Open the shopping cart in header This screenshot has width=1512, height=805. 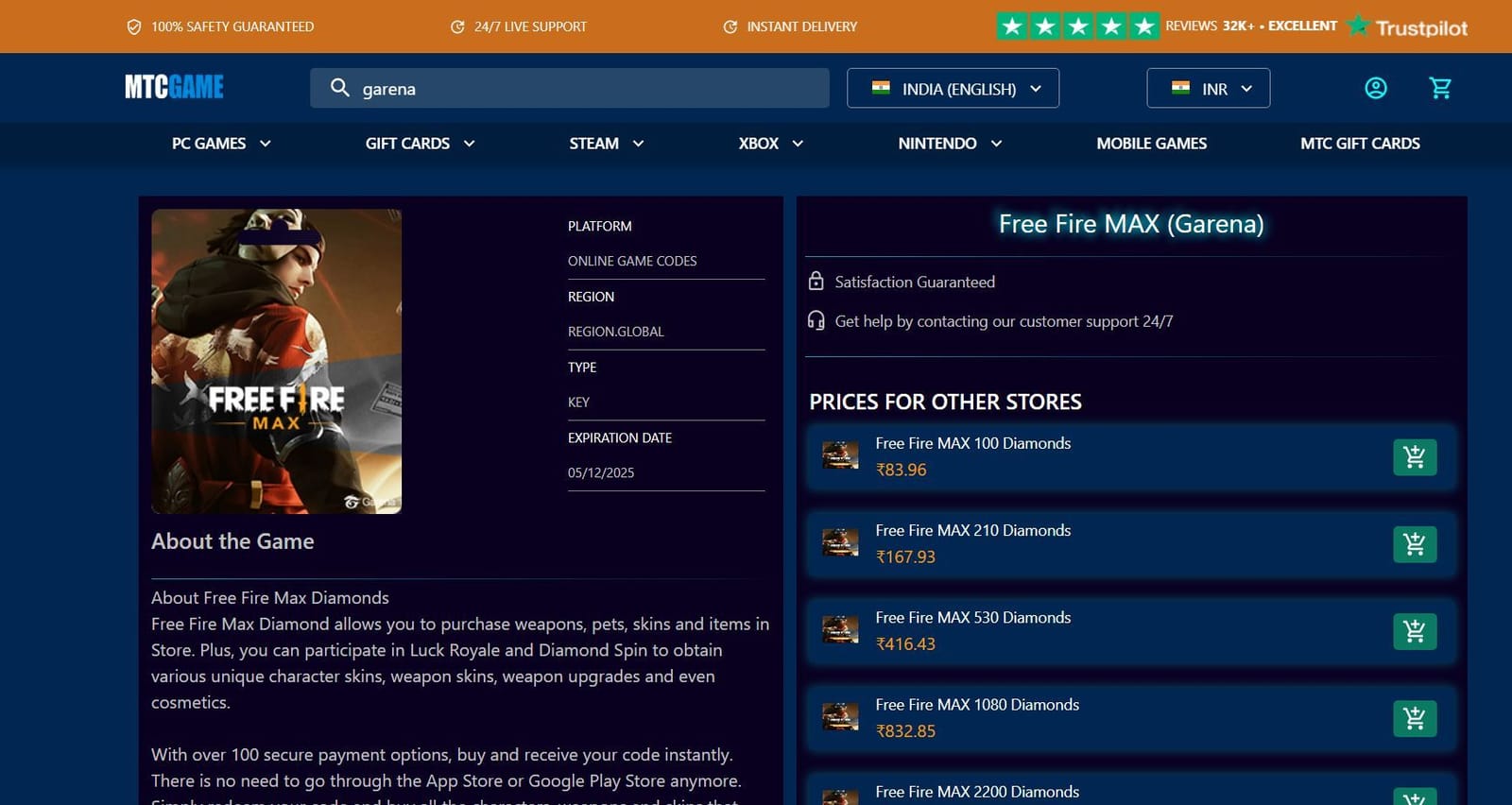(1440, 88)
